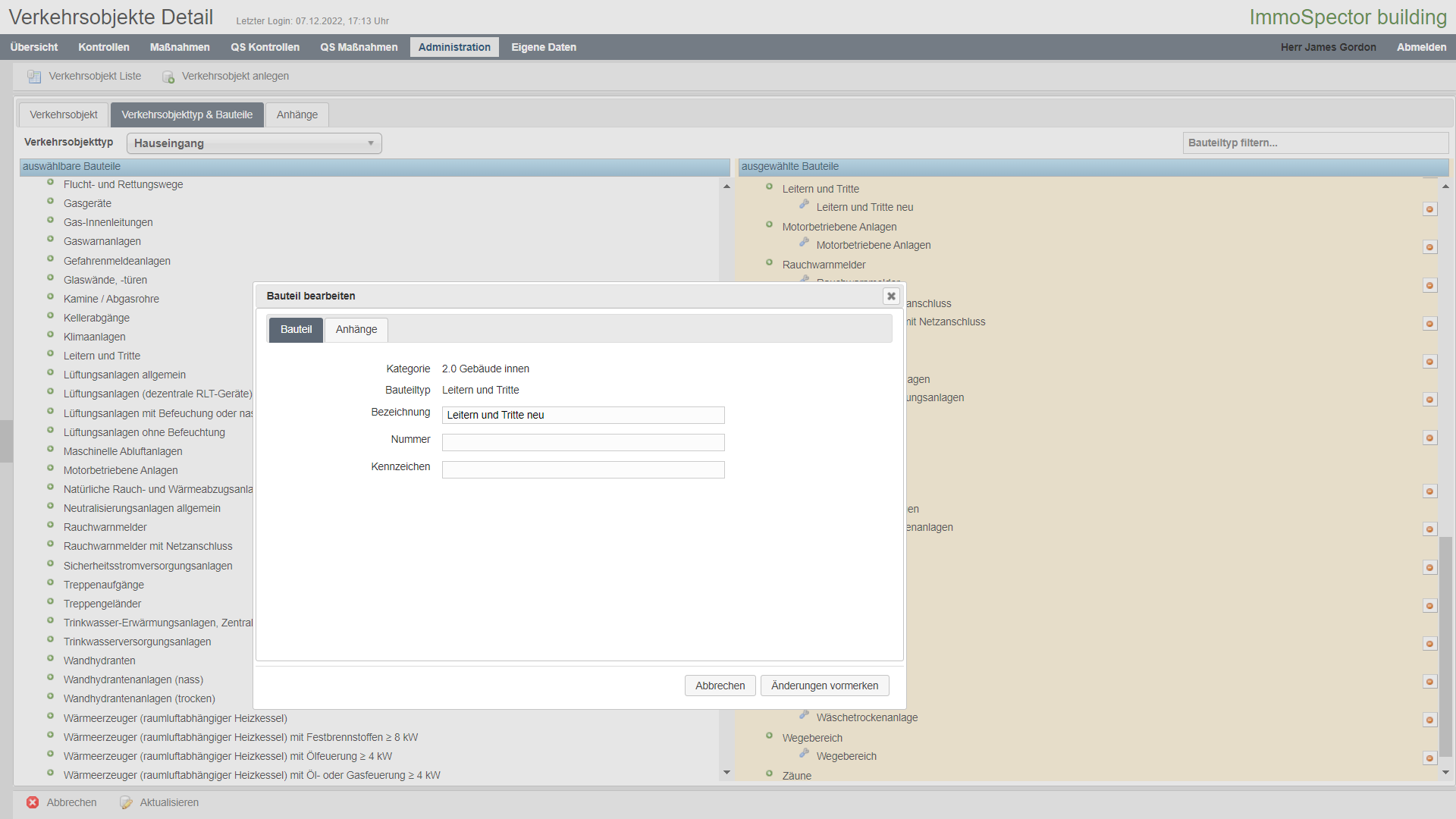Click the Änderungen vormerken button

pos(824,686)
